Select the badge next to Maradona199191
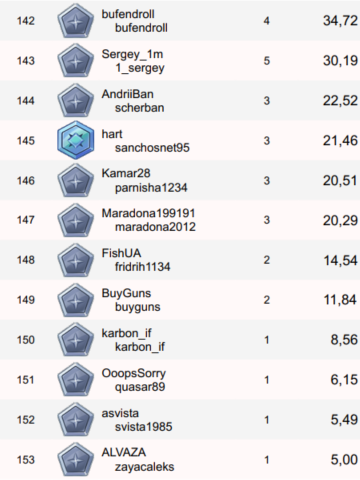This screenshot has width=360, height=480. pos(76,220)
